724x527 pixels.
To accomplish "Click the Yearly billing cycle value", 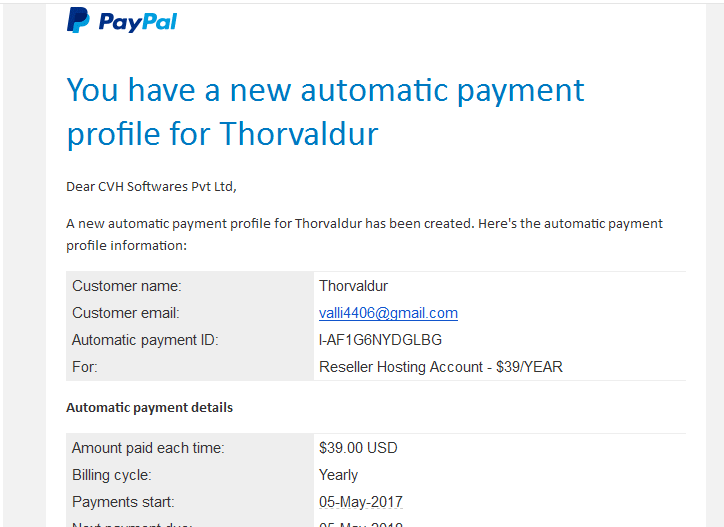I will tap(338, 475).
